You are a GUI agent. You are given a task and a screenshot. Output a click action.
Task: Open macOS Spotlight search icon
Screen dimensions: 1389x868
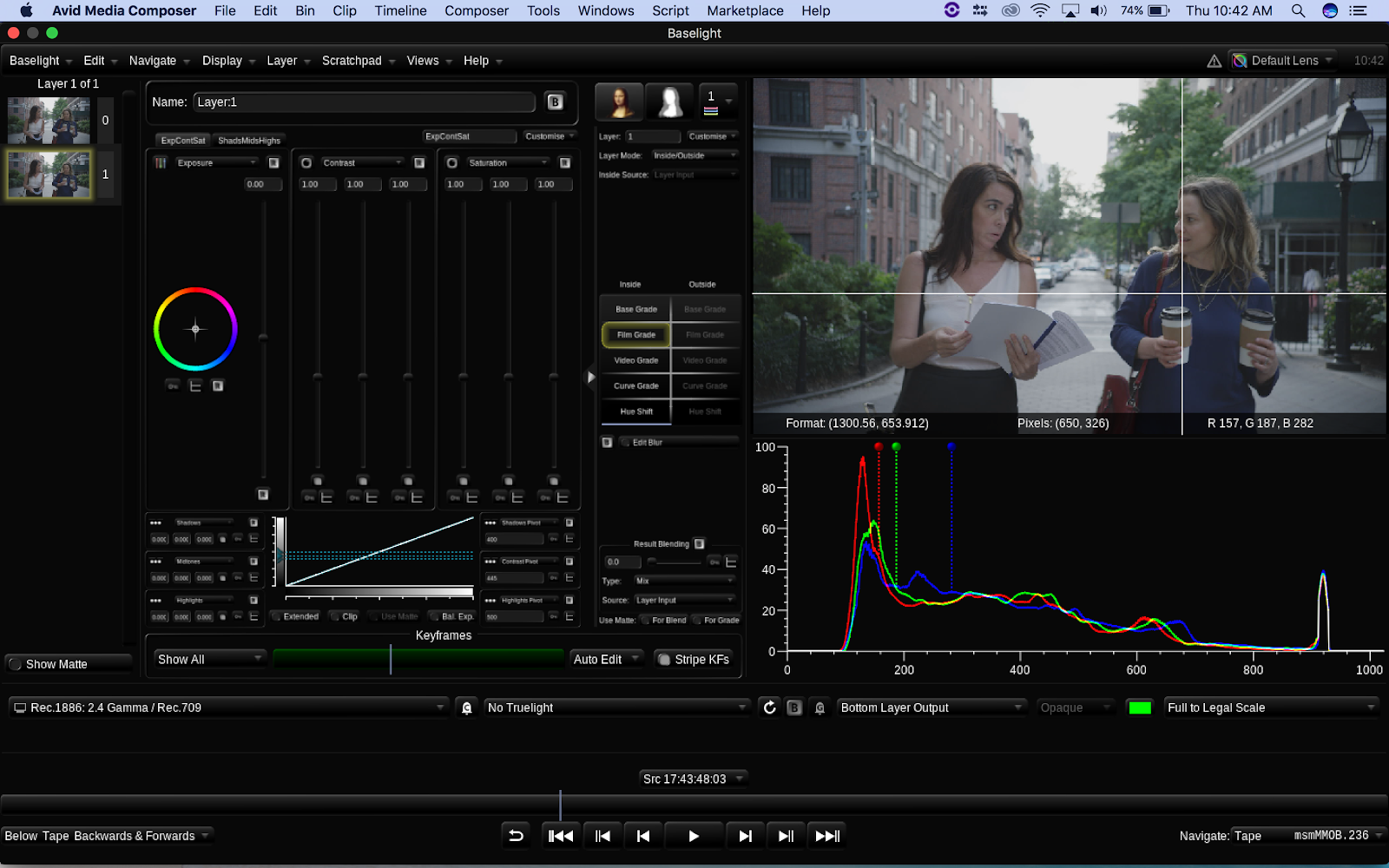[x=1298, y=10]
